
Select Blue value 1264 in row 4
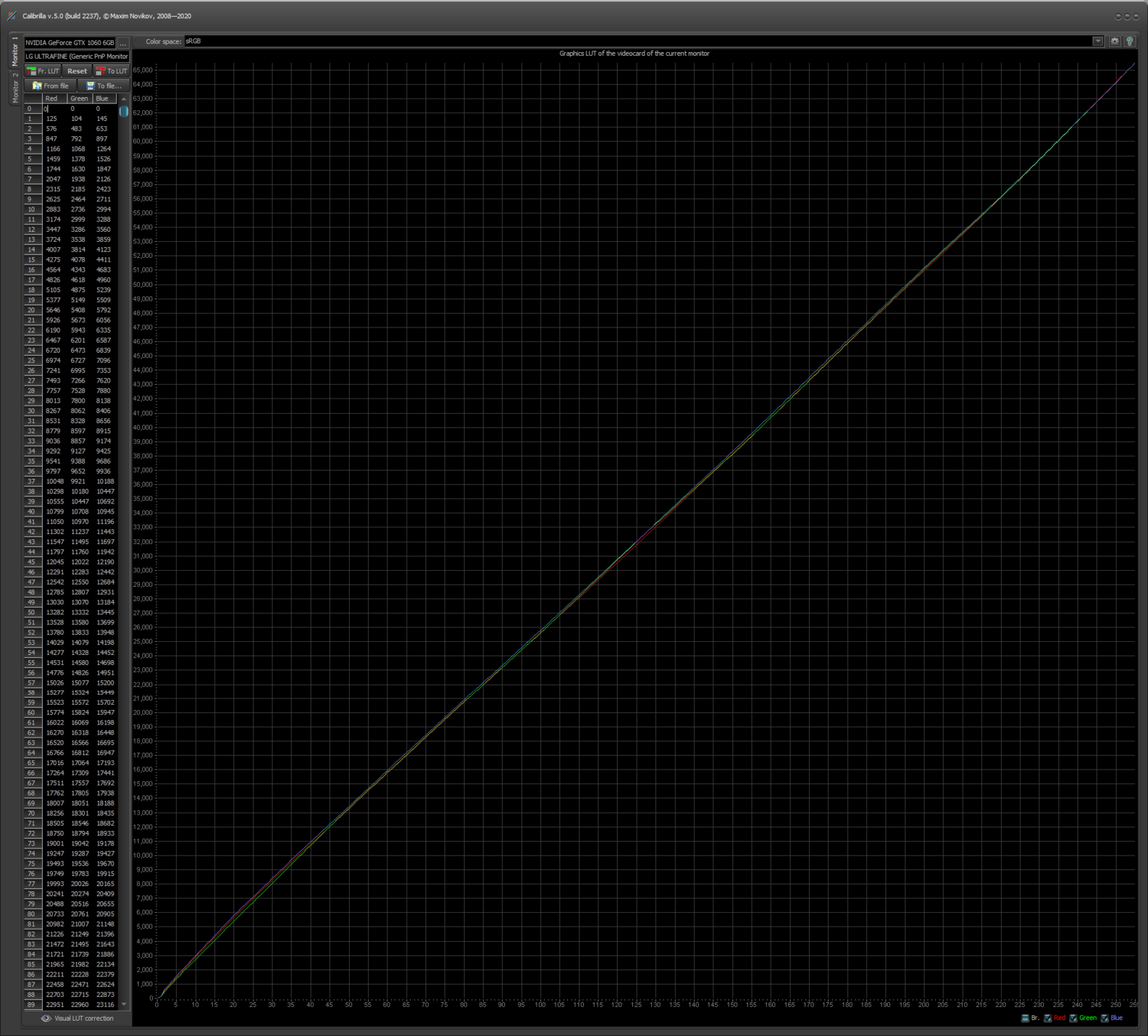click(106, 149)
